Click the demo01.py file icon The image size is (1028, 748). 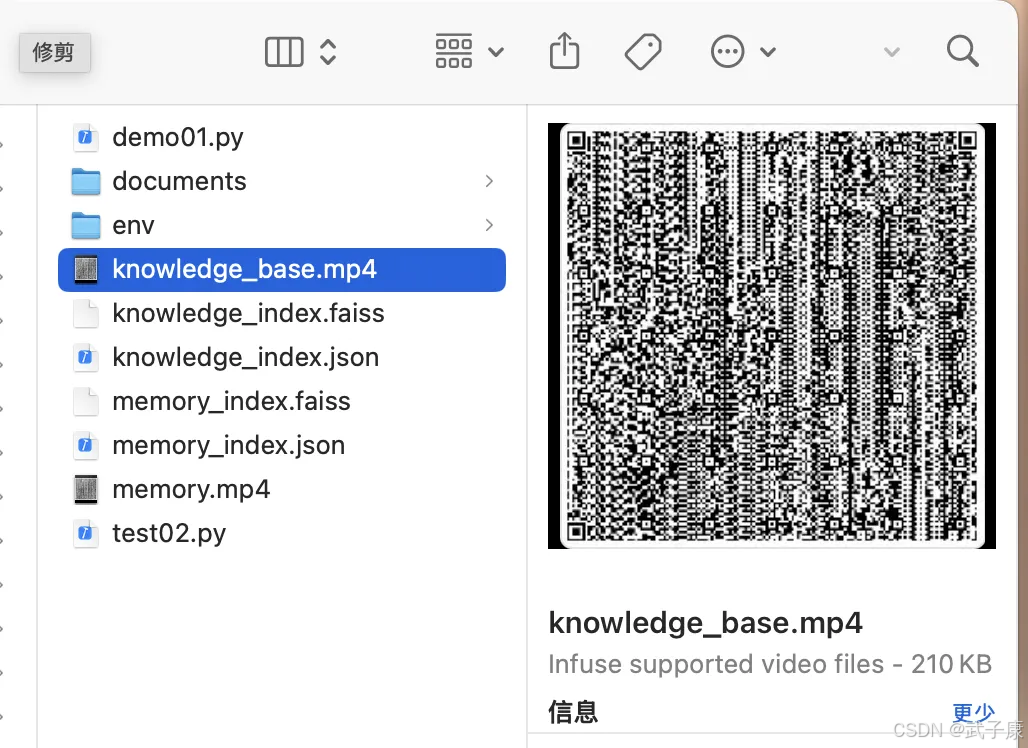86,138
